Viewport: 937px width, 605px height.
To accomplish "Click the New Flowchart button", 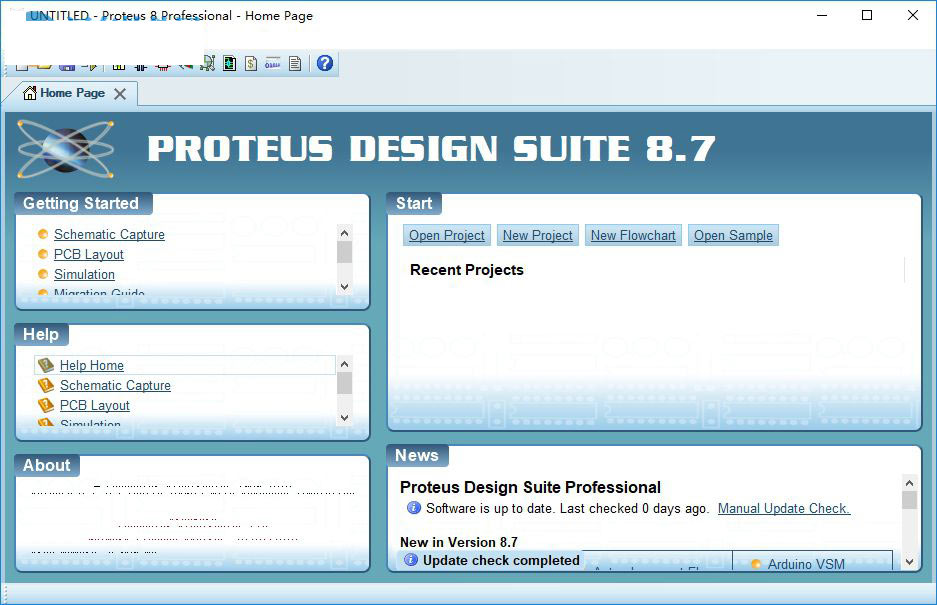I will (x=633, y=236).
